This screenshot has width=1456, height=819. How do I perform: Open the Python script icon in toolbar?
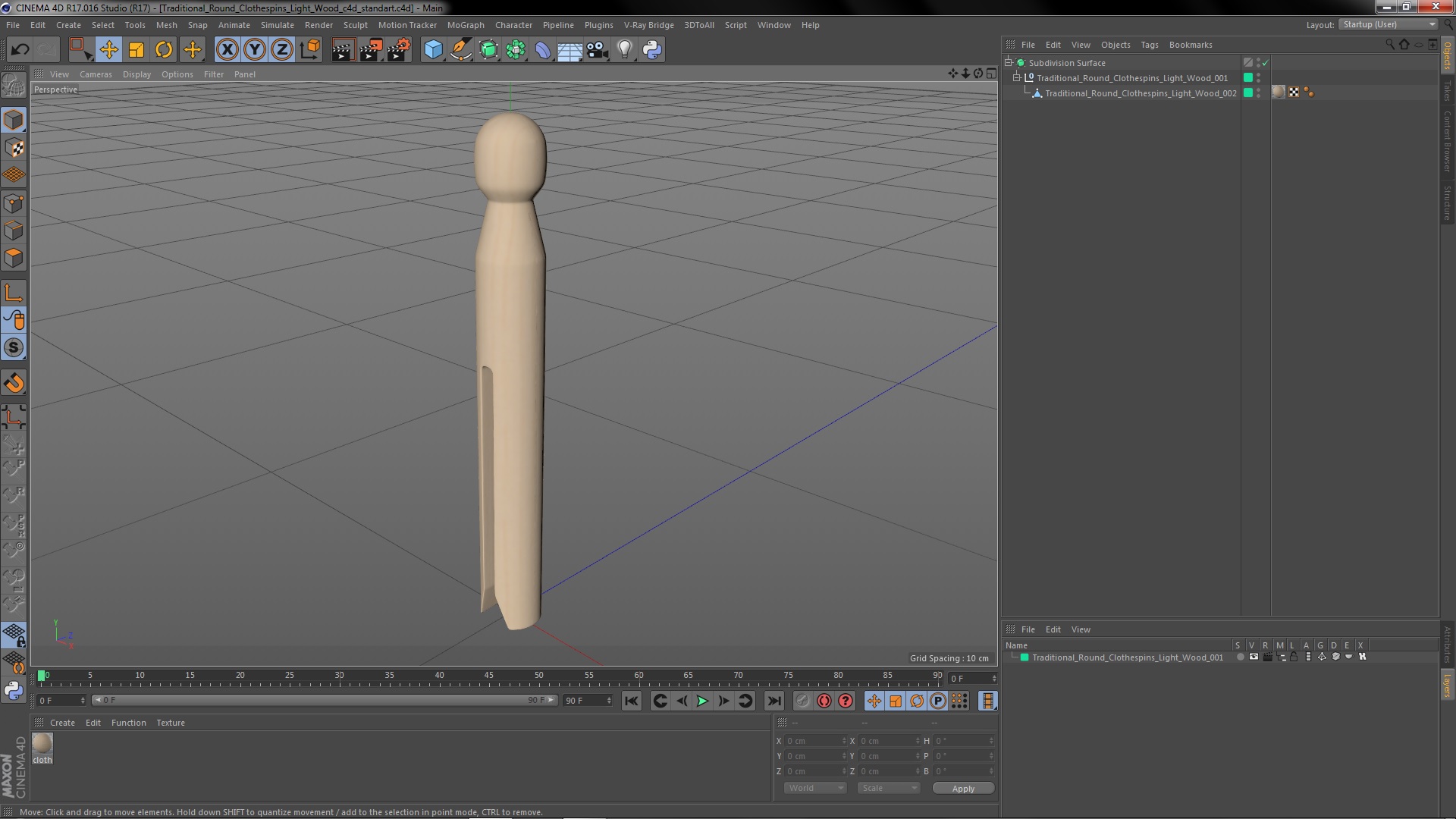pos(652,50)
